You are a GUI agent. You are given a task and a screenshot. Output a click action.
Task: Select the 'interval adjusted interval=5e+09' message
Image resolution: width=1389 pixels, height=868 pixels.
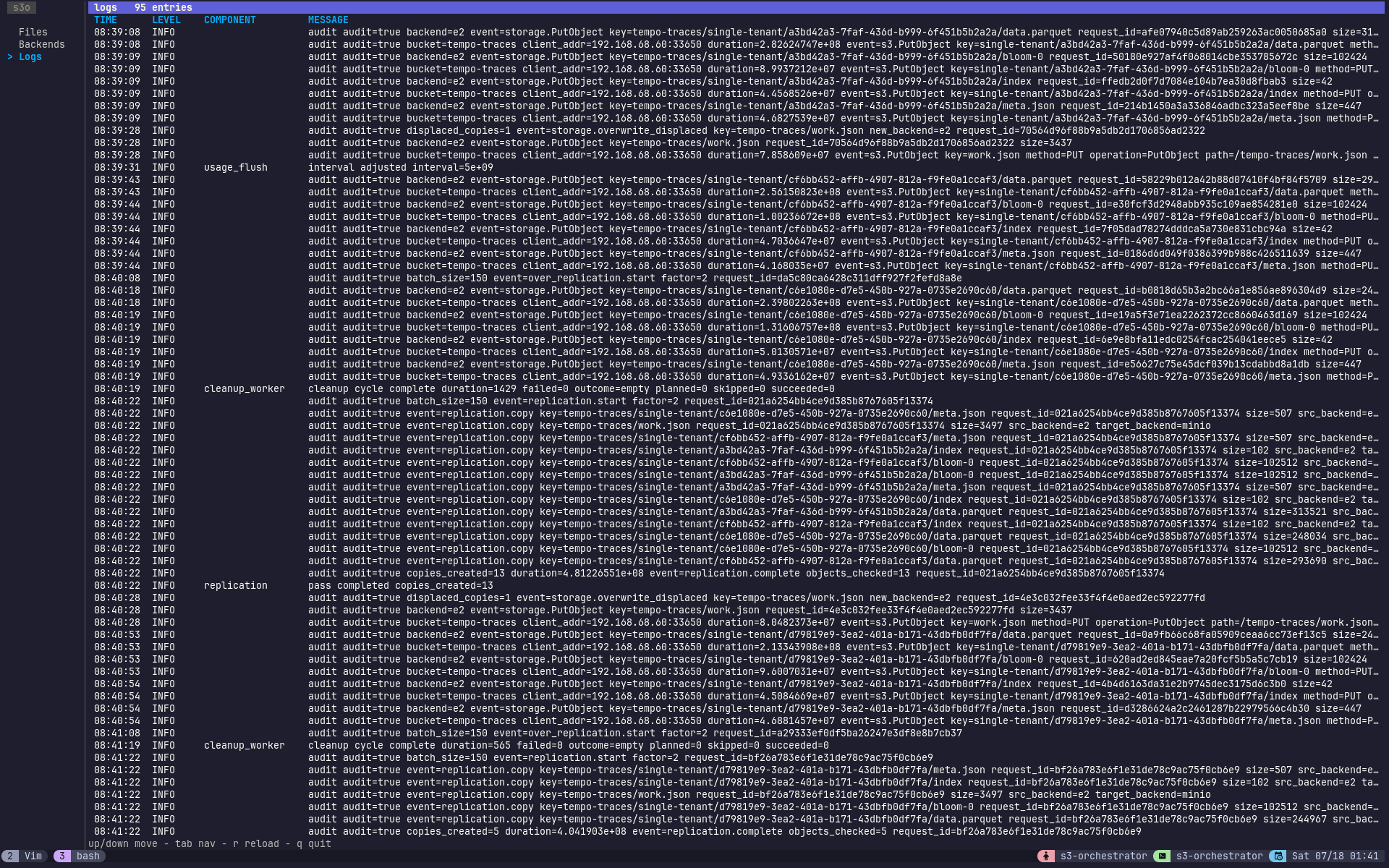[401, 168]
